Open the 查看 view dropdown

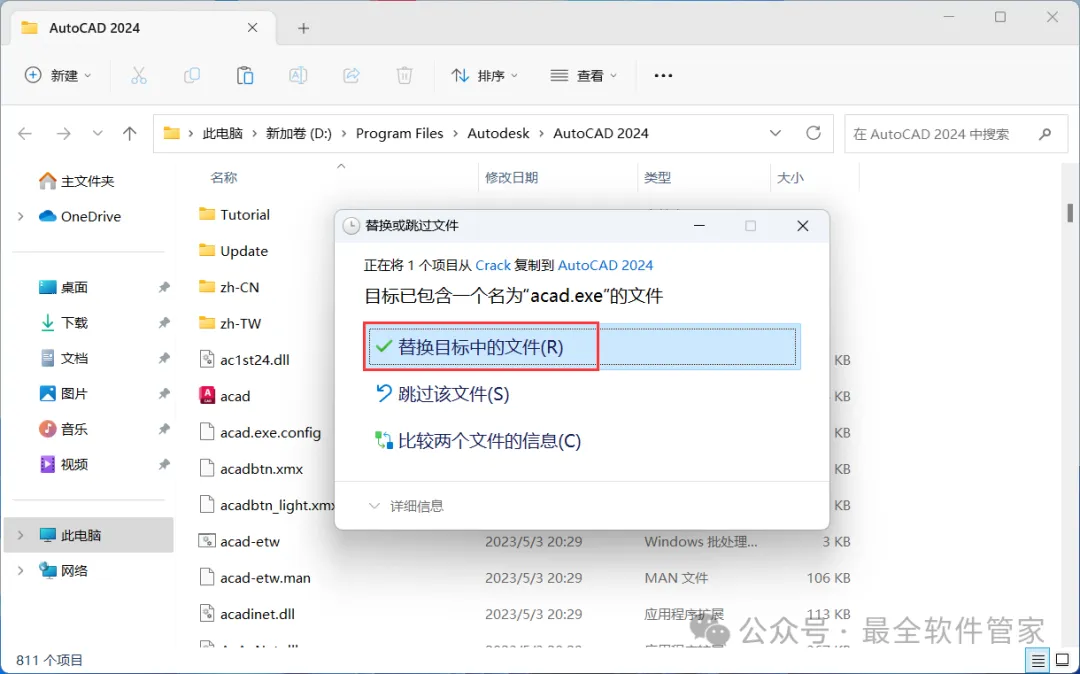[583, 76]
